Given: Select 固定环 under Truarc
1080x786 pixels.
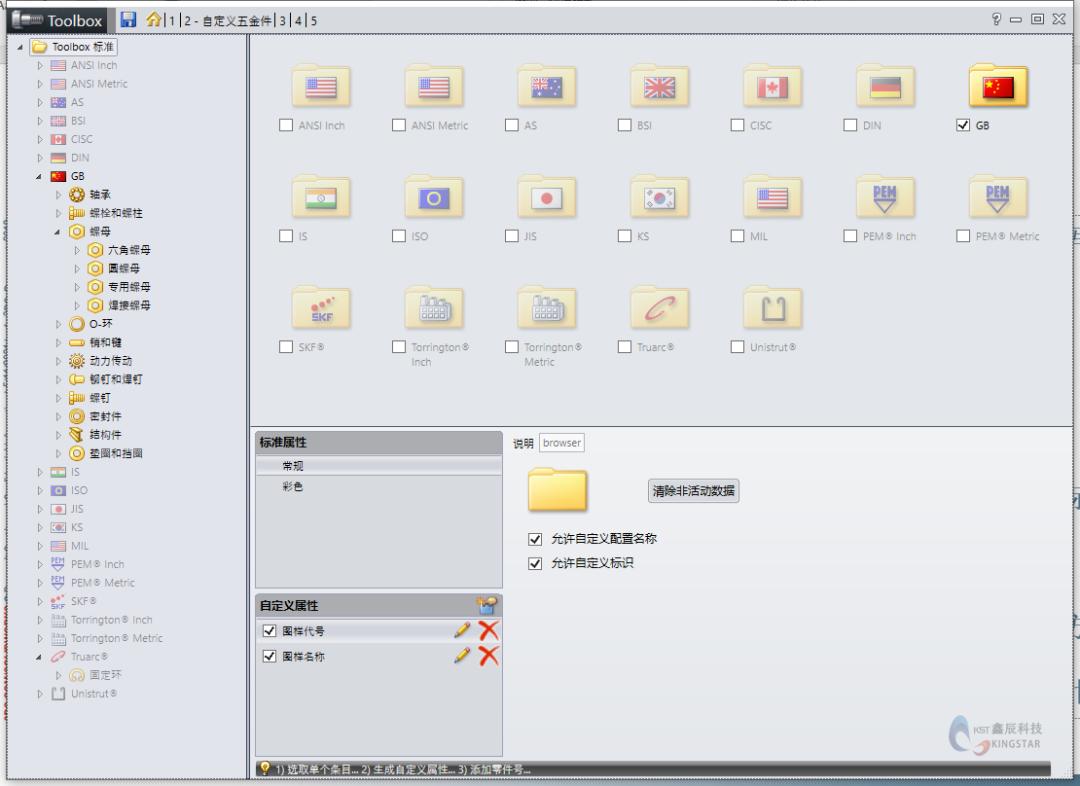Looking at the screenshot, I should (105, 675).
